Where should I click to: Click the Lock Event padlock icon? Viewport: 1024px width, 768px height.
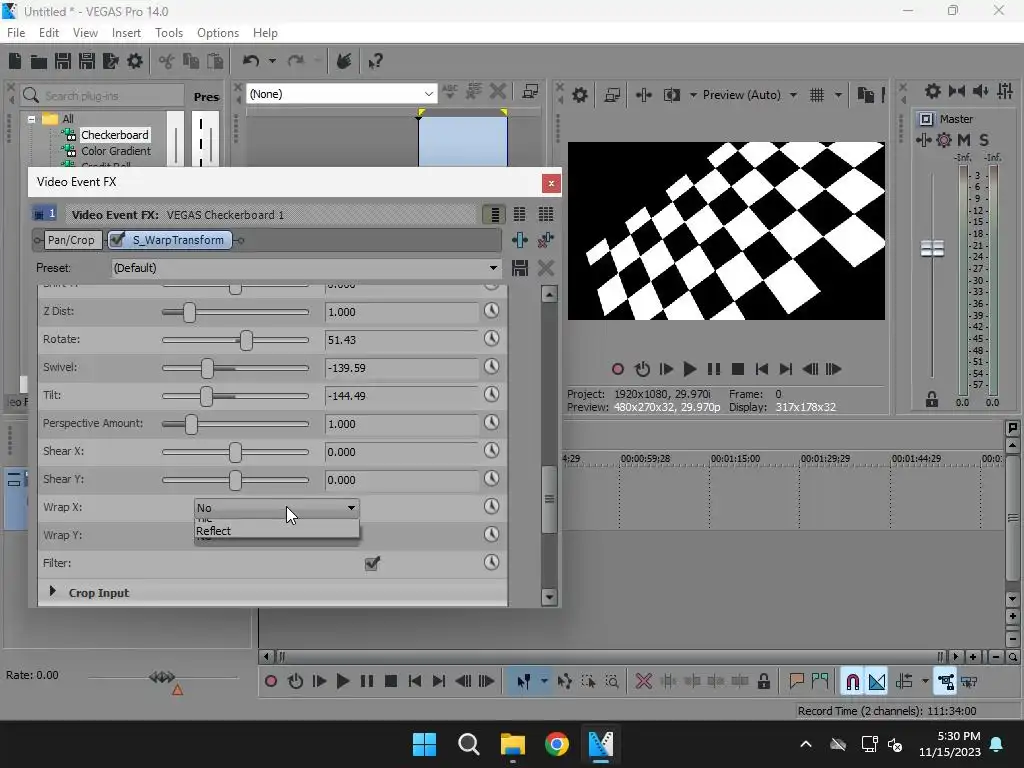click(763, 682)
